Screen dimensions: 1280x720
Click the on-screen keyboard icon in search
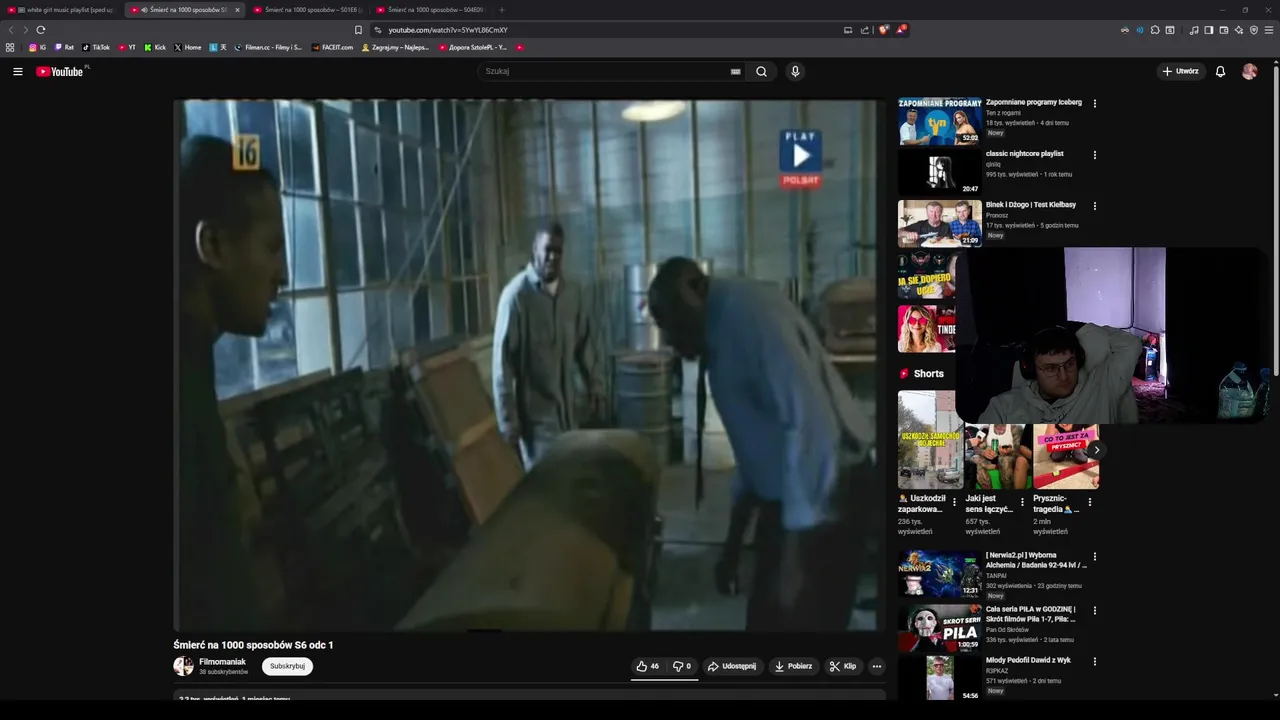[736, 72]
